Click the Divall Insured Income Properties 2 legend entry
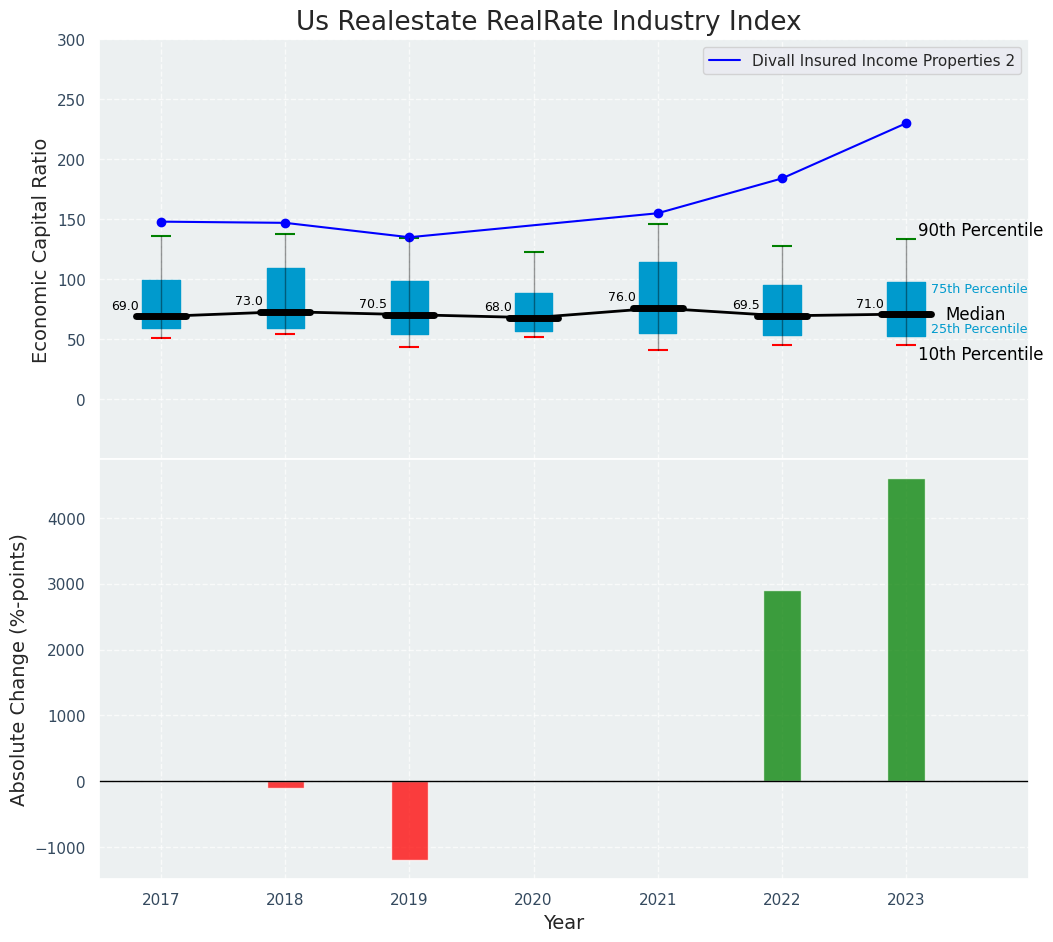Screen dimensions: 1053x942 point(862,61)
